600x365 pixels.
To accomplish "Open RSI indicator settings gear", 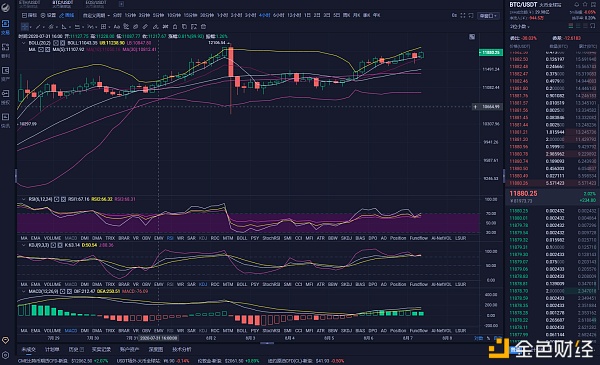I will (57, 199).
